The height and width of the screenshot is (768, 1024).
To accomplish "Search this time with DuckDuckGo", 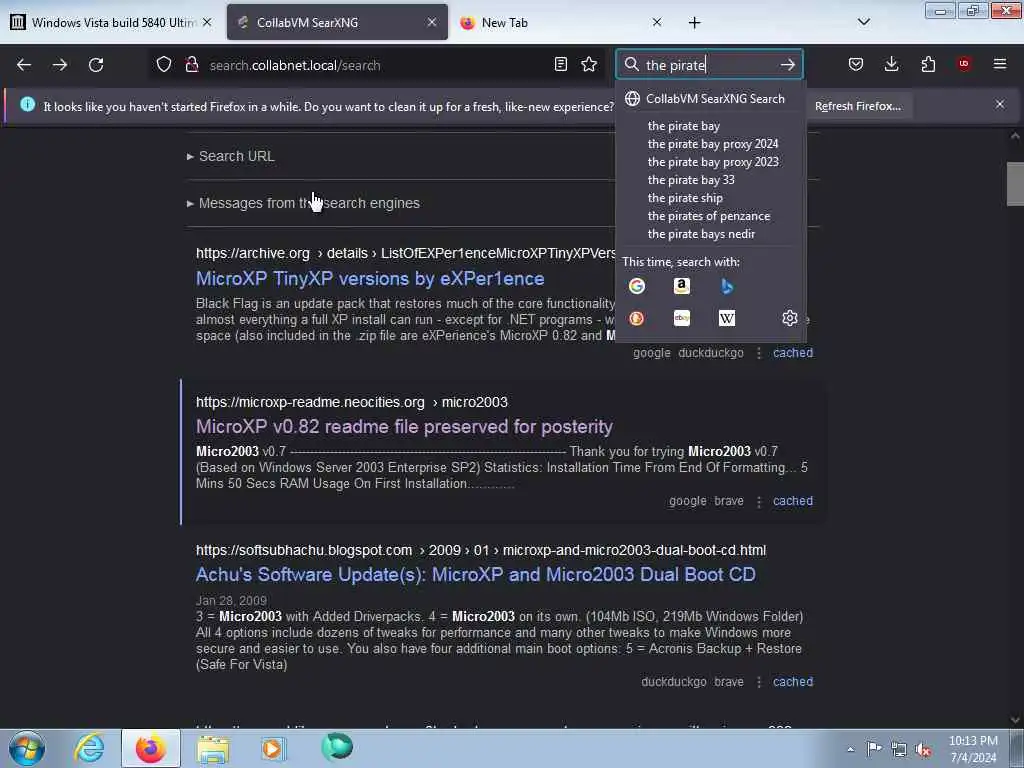I will click(637, 318).
